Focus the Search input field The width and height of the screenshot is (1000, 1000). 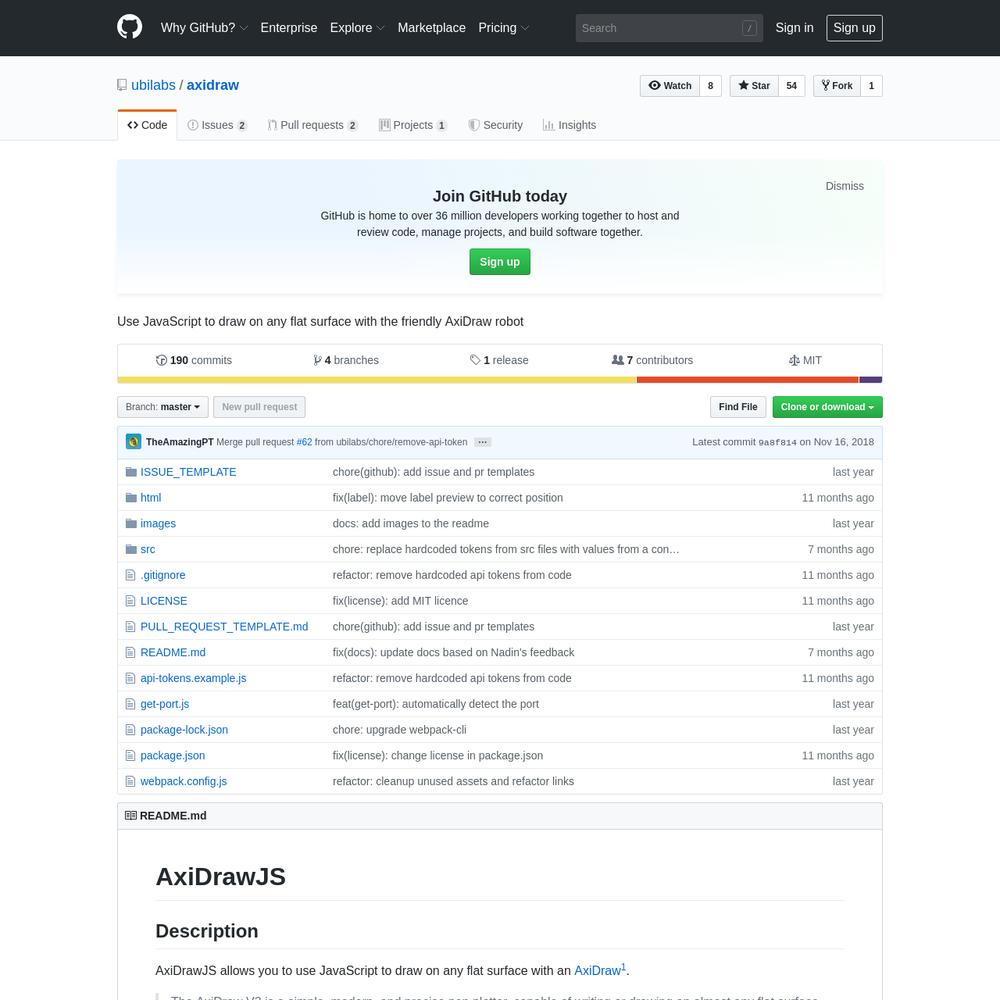(x=669, y=28)
